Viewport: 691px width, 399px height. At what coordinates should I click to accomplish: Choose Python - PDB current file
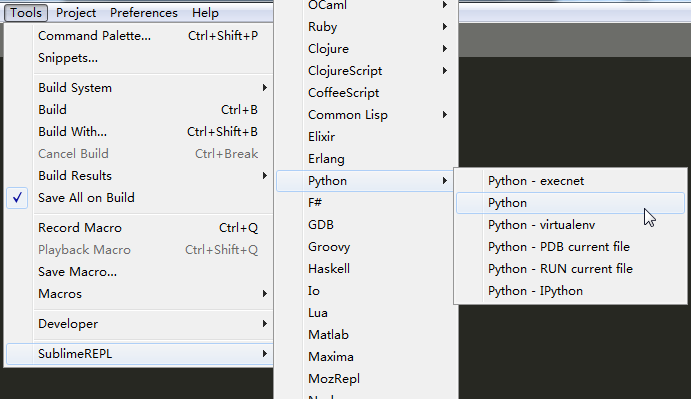pyautogui.click(x=570, y=247)
